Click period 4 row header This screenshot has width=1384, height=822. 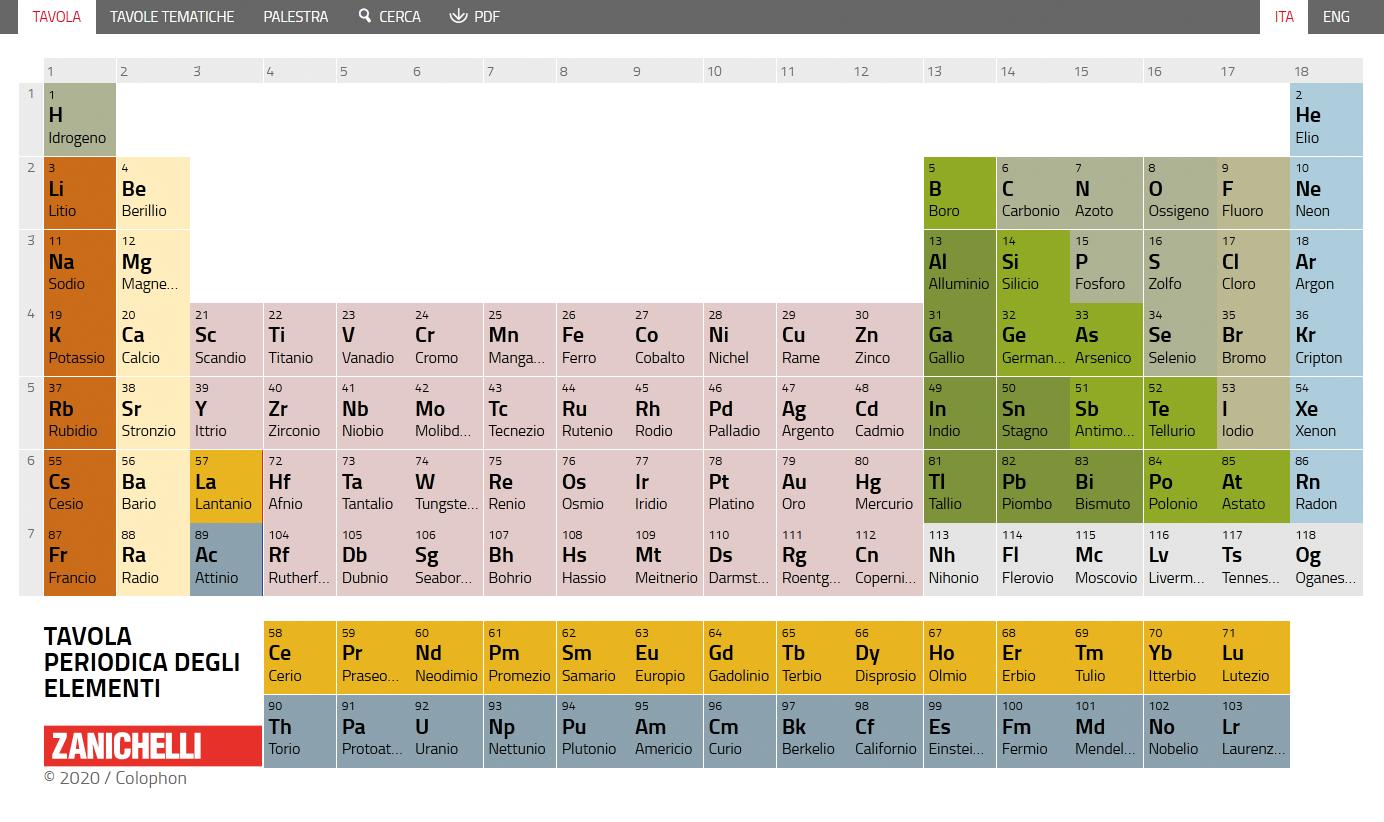coord(31,340)
